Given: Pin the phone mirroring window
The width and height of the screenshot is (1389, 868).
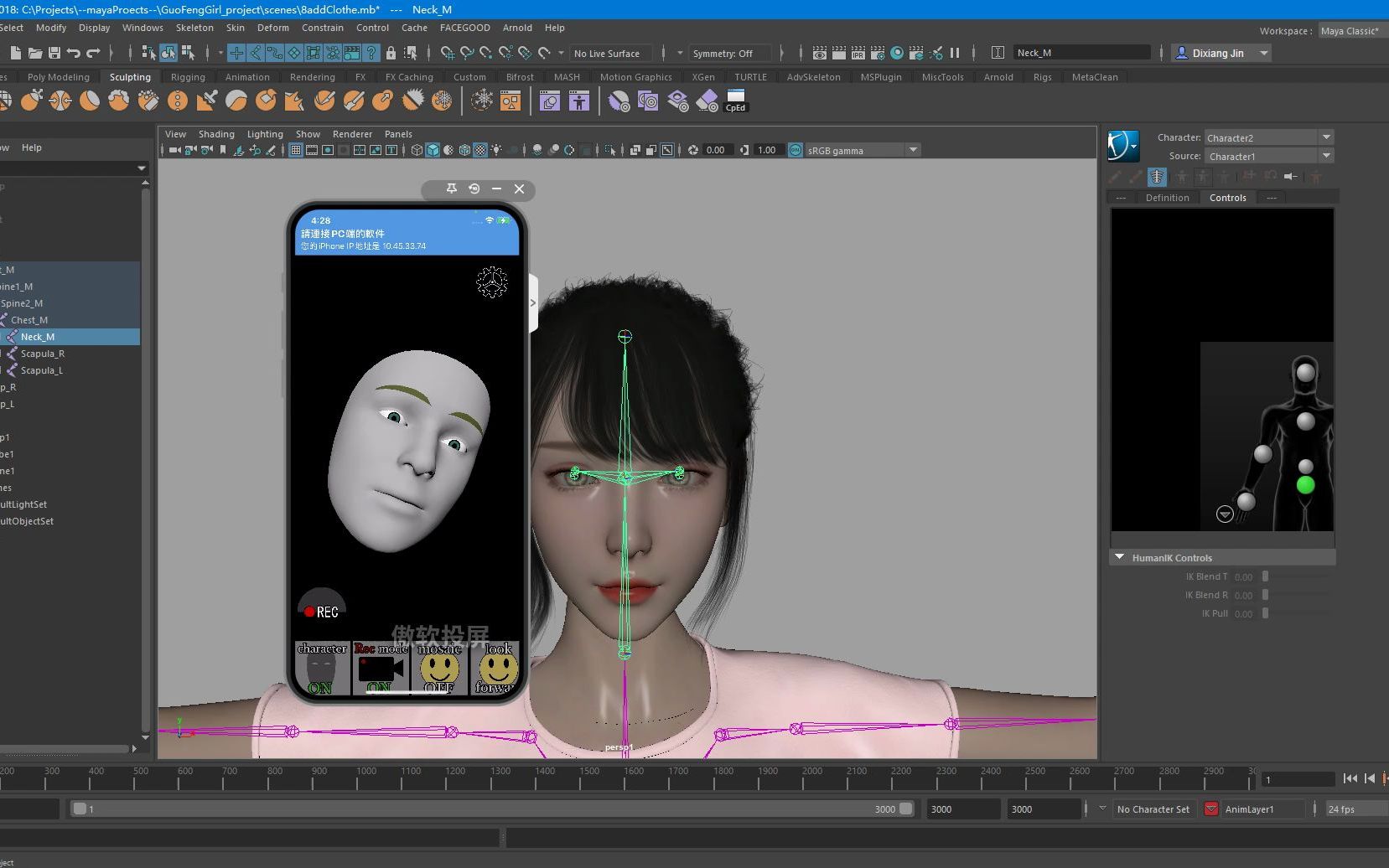Looking at the screenshot, I should (x=451, y=189).
